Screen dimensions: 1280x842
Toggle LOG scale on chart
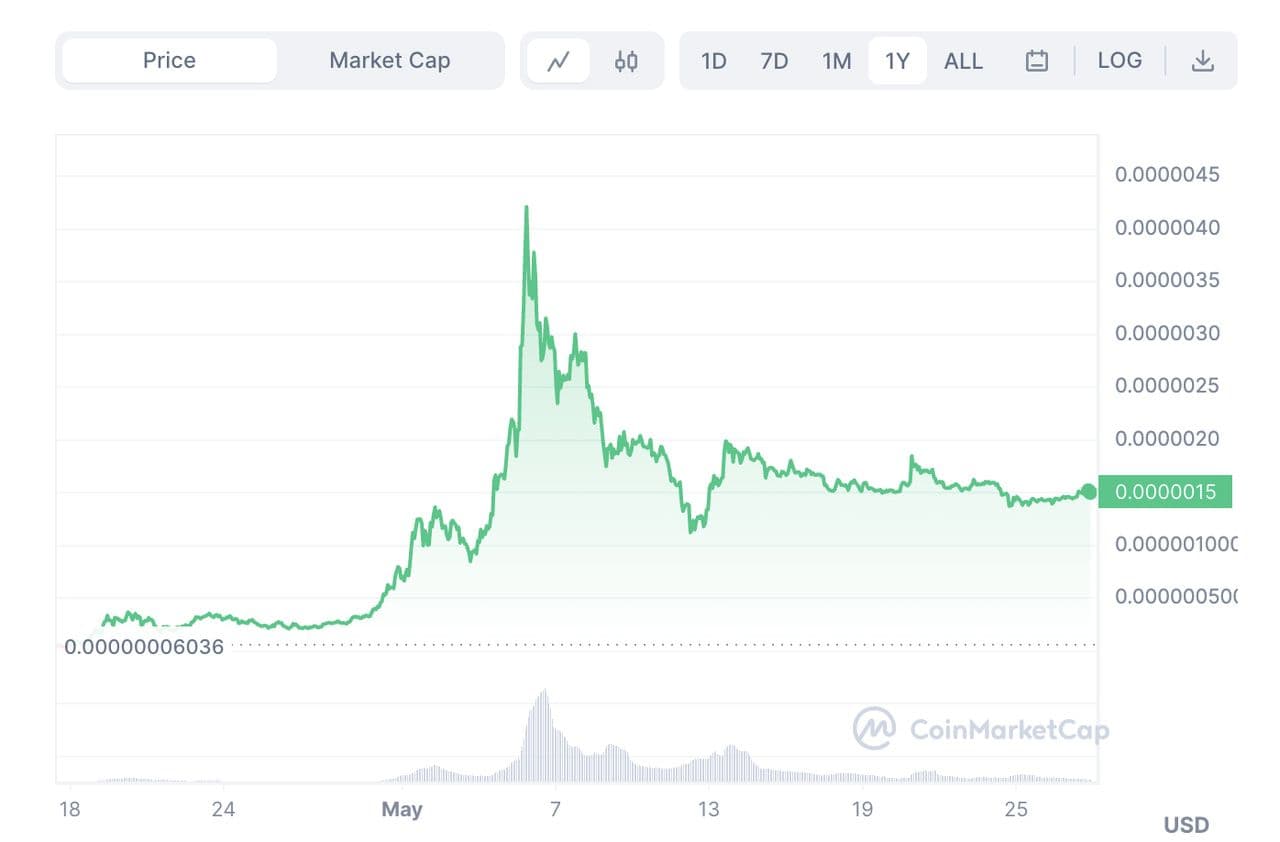tap(1119, 60)
